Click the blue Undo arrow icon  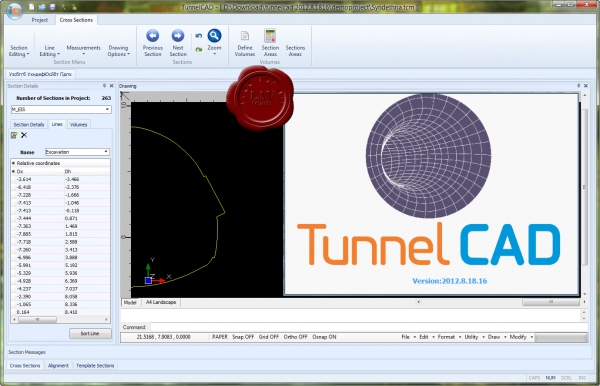pos(199,36)
